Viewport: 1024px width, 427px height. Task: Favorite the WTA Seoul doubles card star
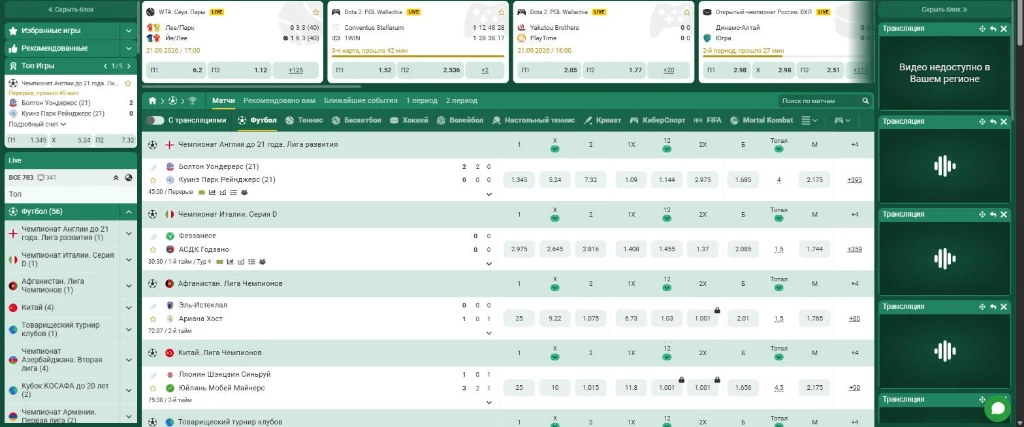(x=316, y=12)
